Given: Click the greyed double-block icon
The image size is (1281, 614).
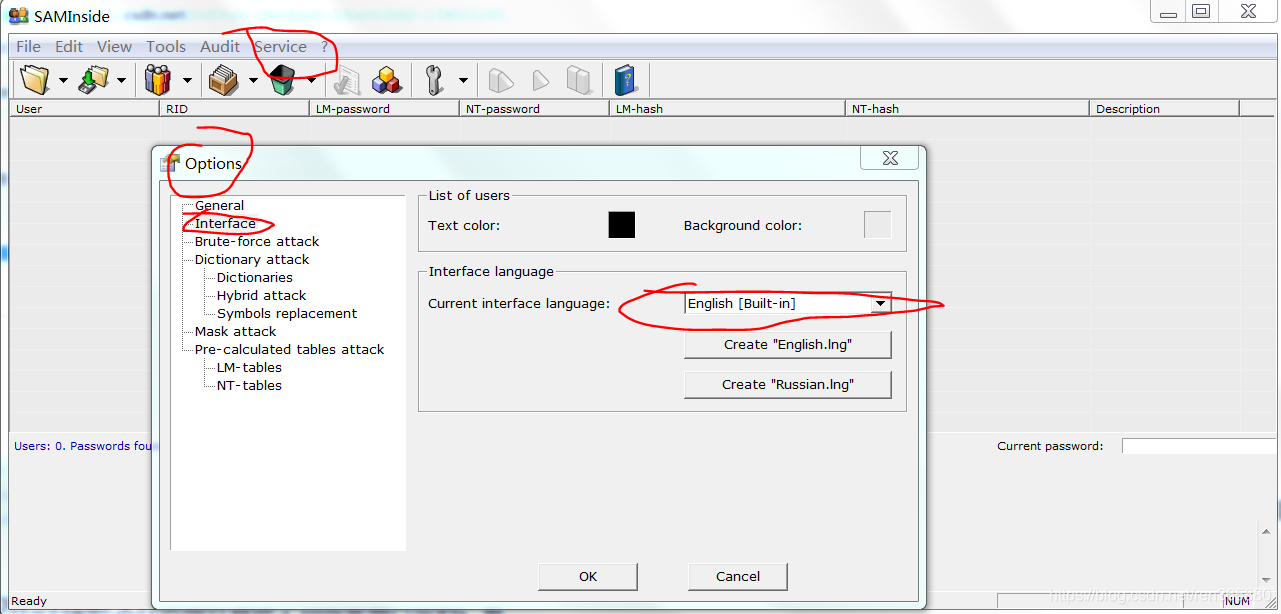Looking at the screenshot, I should (x=579, y=80).
